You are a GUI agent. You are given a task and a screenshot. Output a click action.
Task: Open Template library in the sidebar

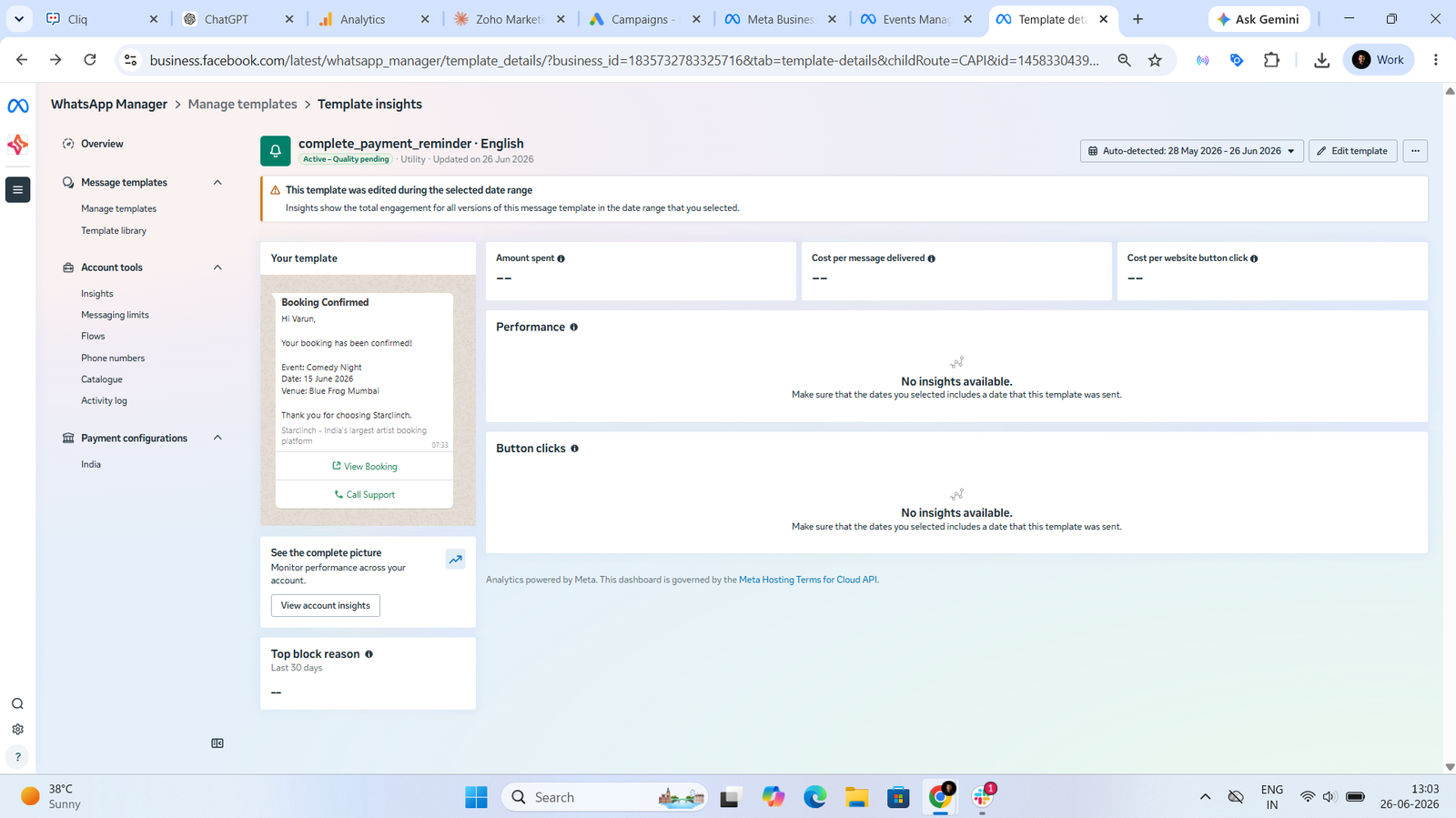pyautogui.click(x=114, y=231)
